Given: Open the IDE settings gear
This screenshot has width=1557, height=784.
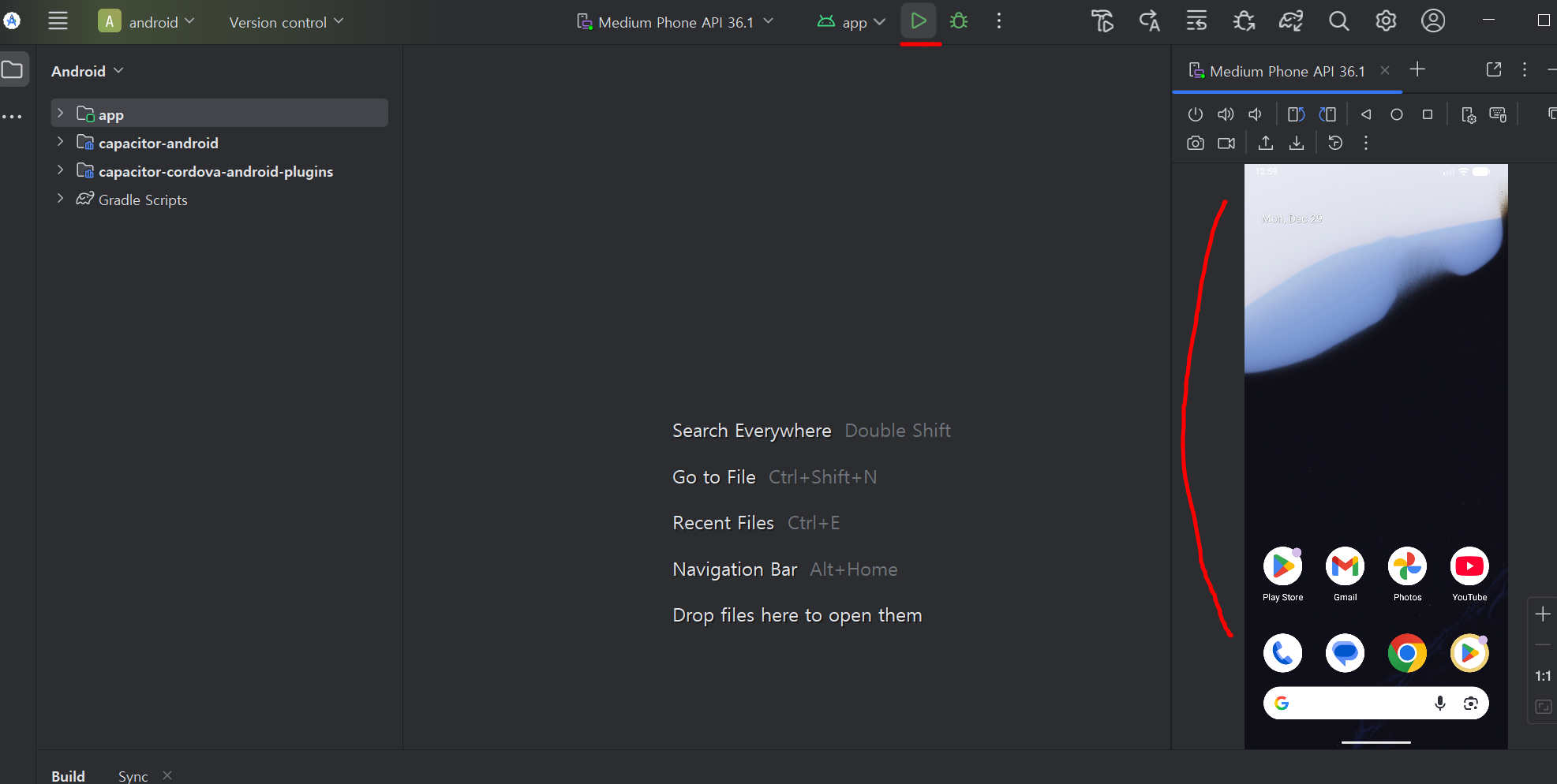Looking at the screenshot, I should click(1386, 21).
